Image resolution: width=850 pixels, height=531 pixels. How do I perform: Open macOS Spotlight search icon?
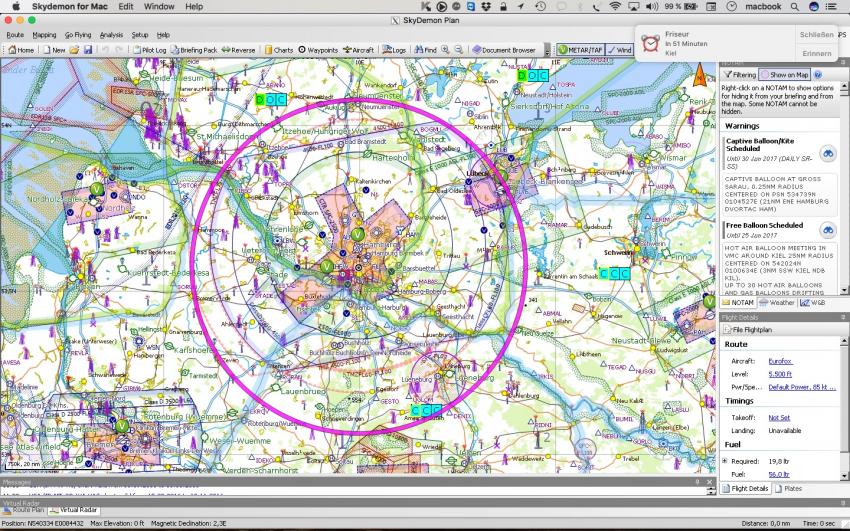[x=794, y=7]
